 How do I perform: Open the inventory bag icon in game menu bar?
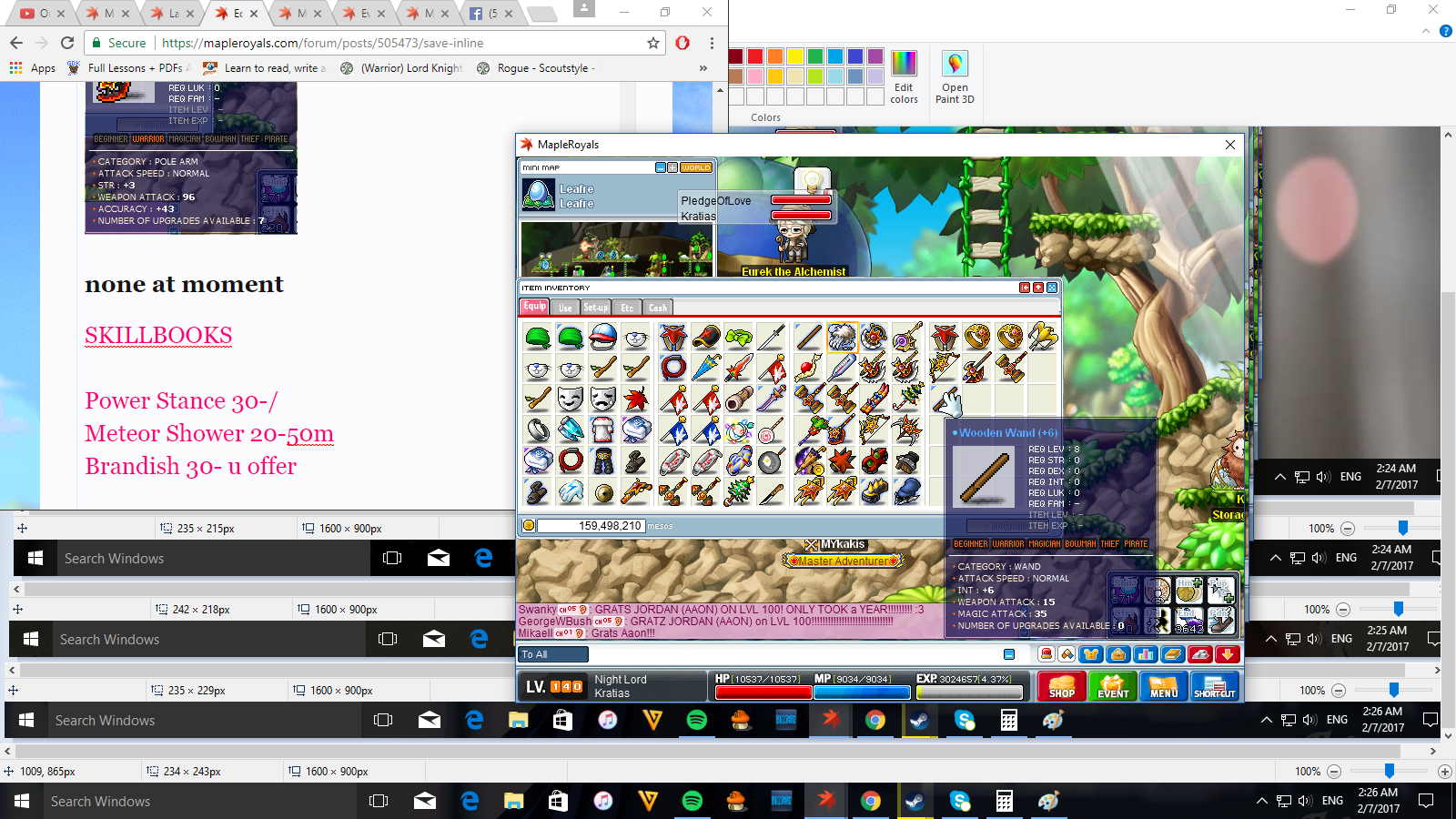1118,654
